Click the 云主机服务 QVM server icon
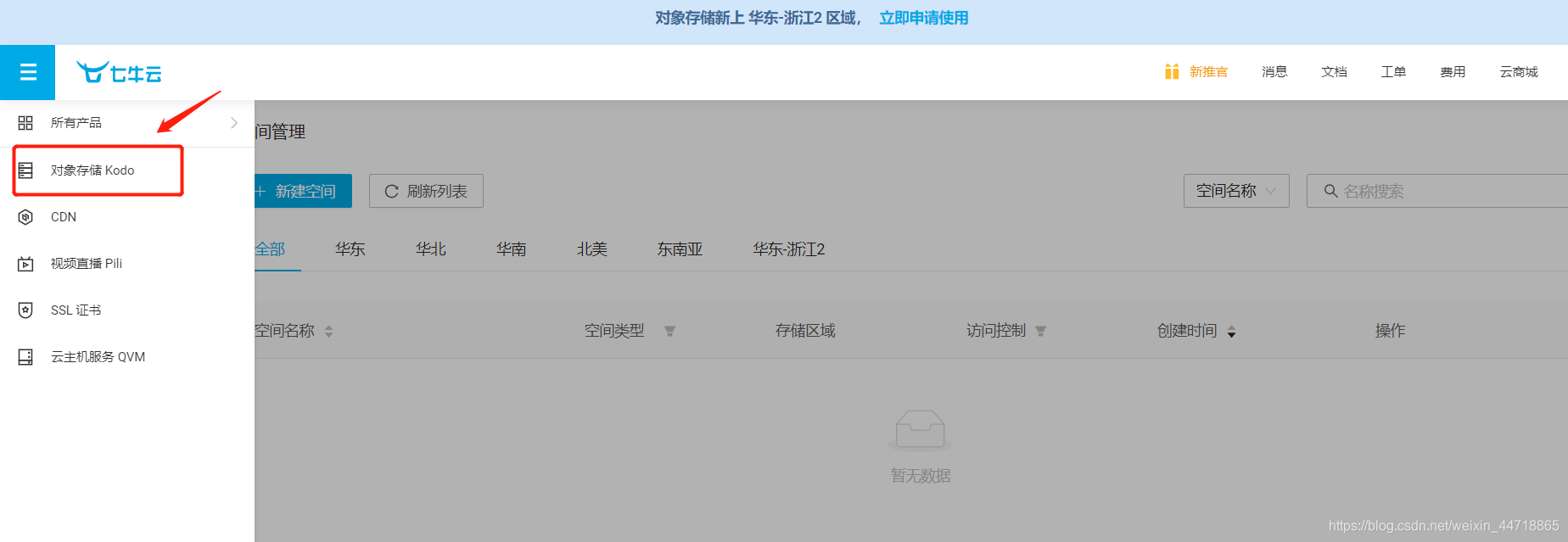Image resolution: width=1568 pixels, height=542 pixels. [25, 357]
